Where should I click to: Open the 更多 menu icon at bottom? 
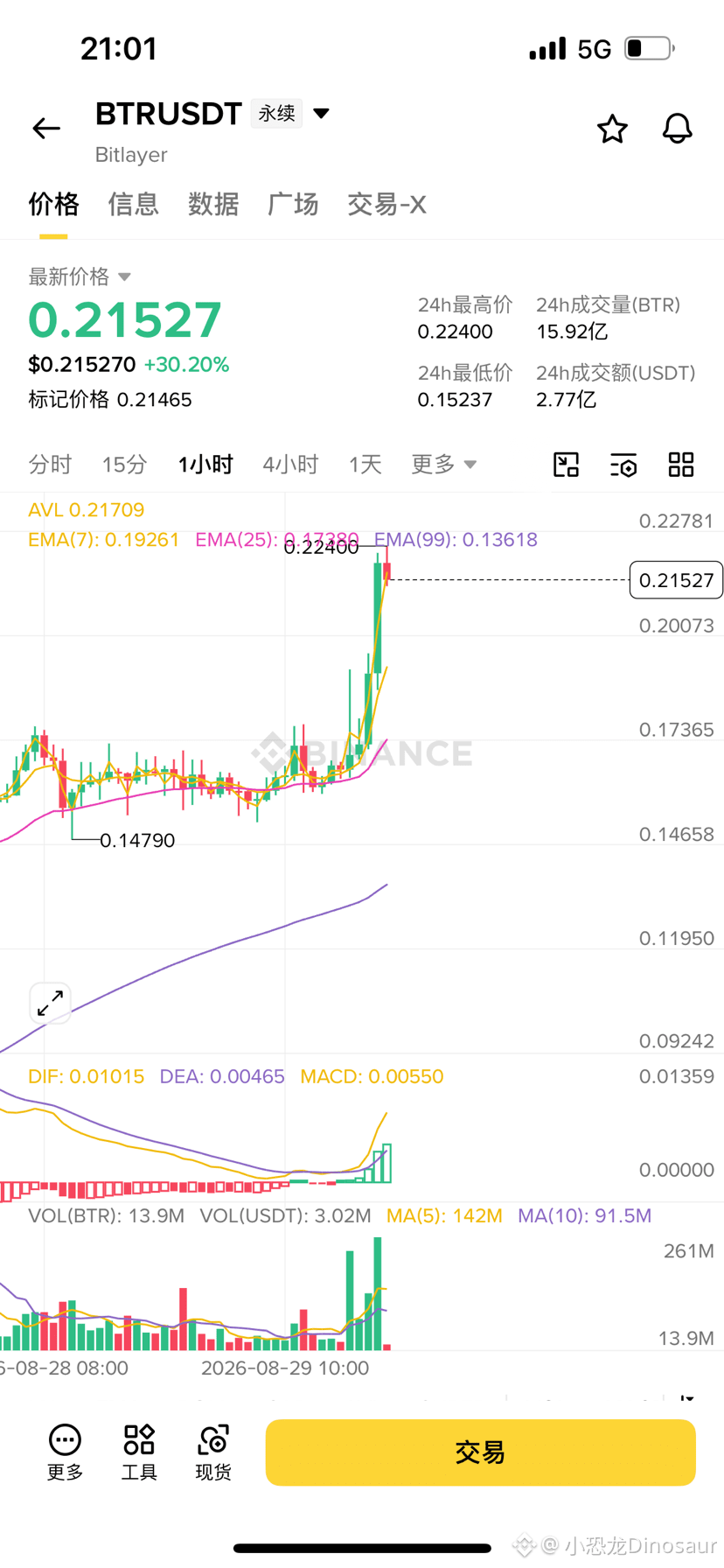pos(65,1452)
